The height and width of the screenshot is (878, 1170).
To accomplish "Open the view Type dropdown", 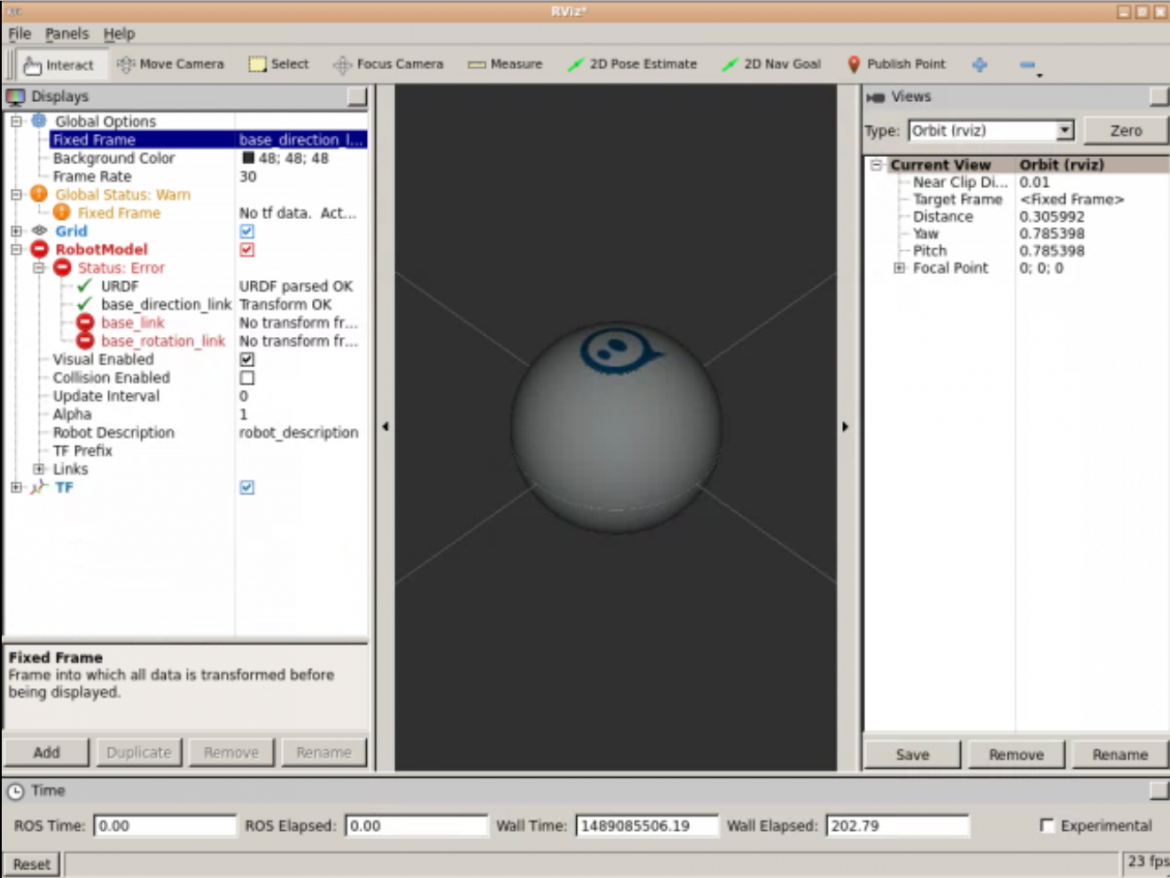I will (991, 131).
